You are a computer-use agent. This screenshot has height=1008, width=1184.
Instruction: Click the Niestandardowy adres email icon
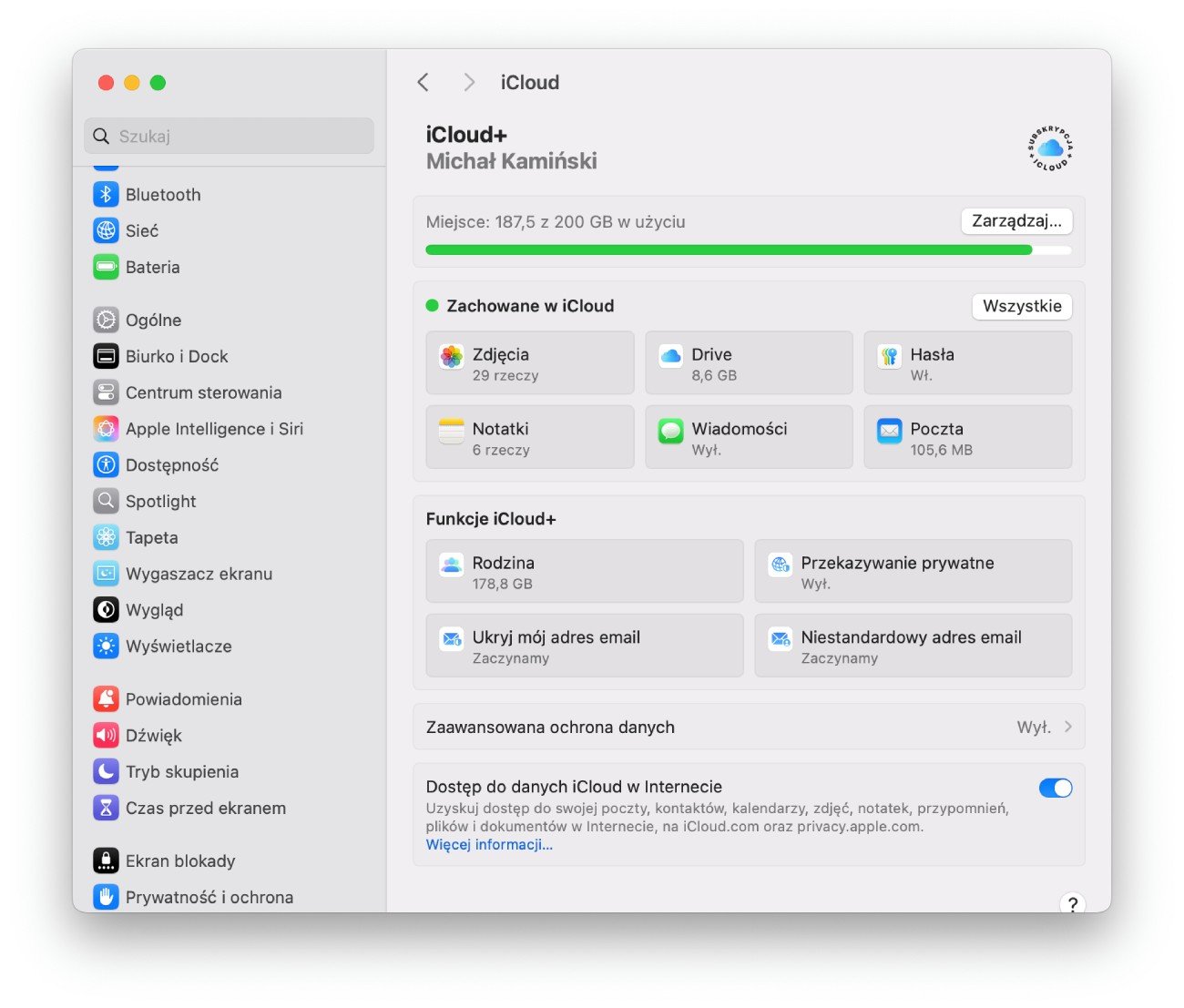[780, 639]
